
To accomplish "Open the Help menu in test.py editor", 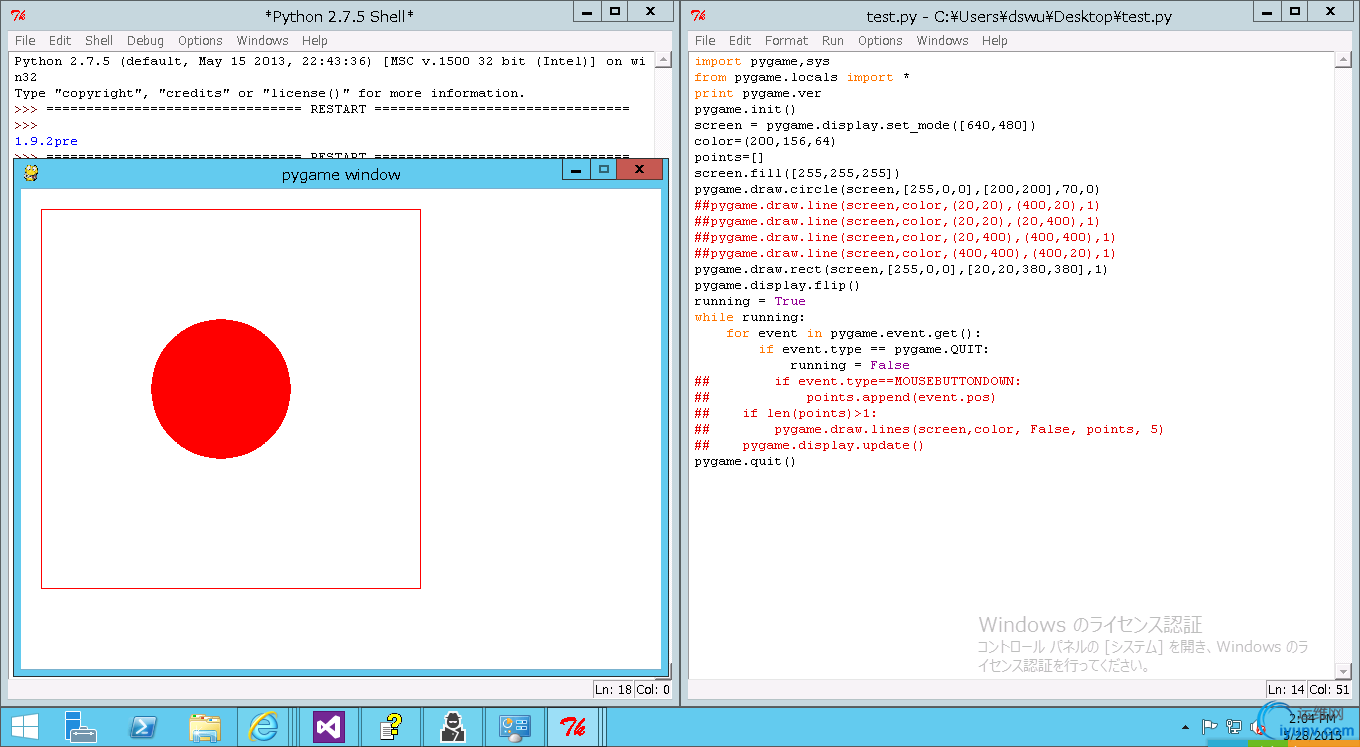I will point(994,41).
